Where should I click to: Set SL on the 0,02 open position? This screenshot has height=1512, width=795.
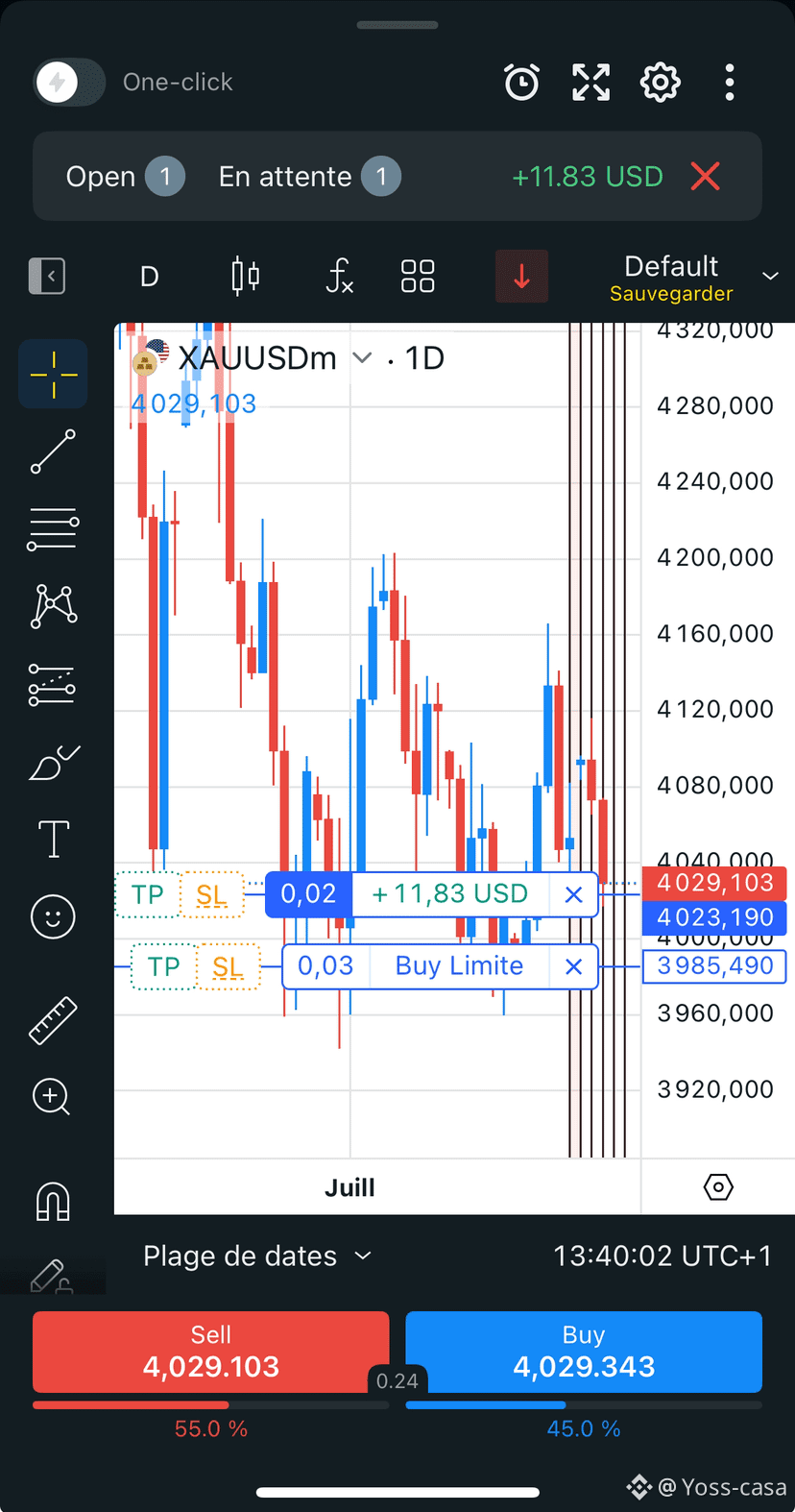click(x=212, y=894)
